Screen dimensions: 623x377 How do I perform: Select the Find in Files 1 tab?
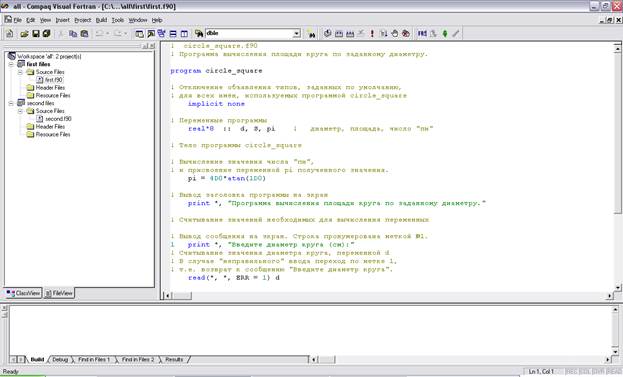tap(94, 360)
